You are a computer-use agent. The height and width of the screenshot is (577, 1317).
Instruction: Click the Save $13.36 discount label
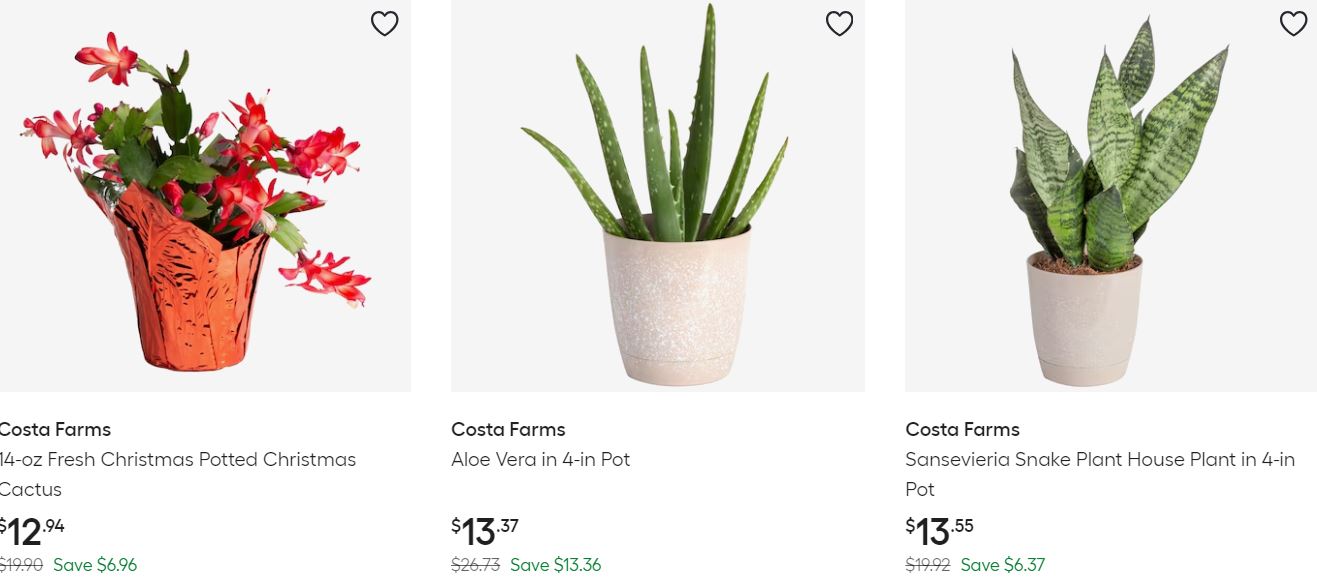click(x=555, y=565)
